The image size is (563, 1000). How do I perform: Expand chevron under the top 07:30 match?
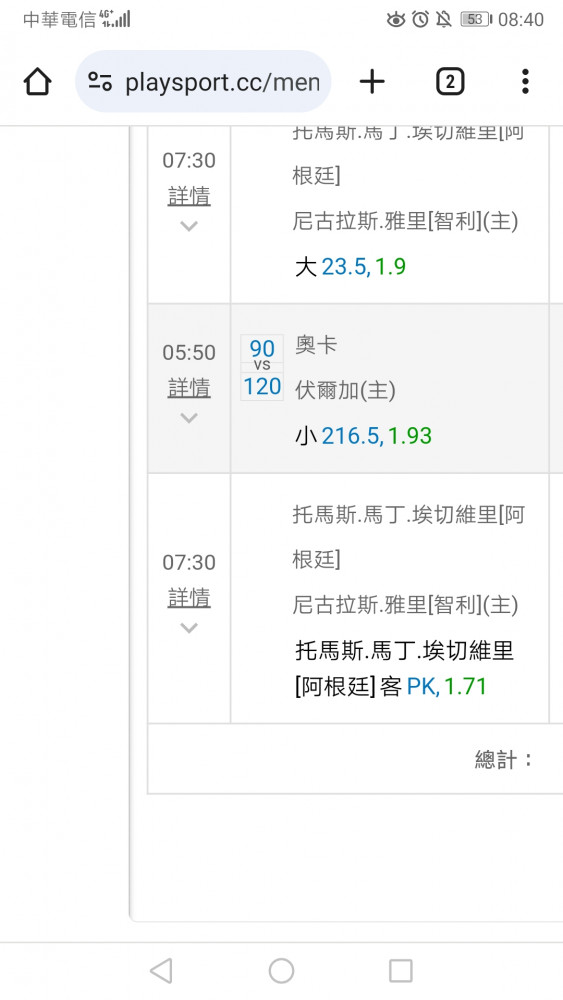point(189,226)
